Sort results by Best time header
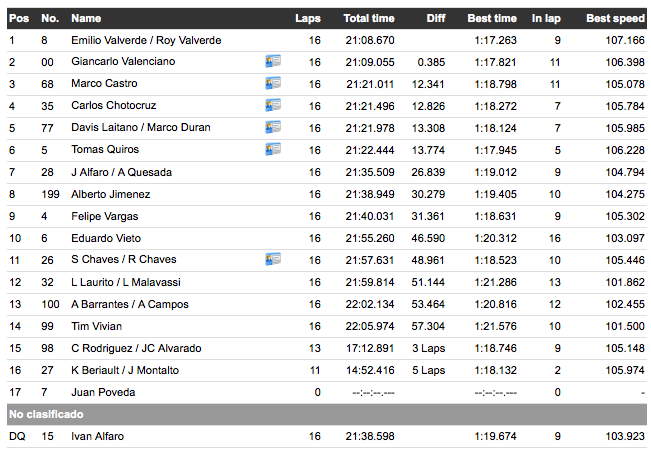The height and width of the screenshot is (457, 651). click(x=492, y=18)
